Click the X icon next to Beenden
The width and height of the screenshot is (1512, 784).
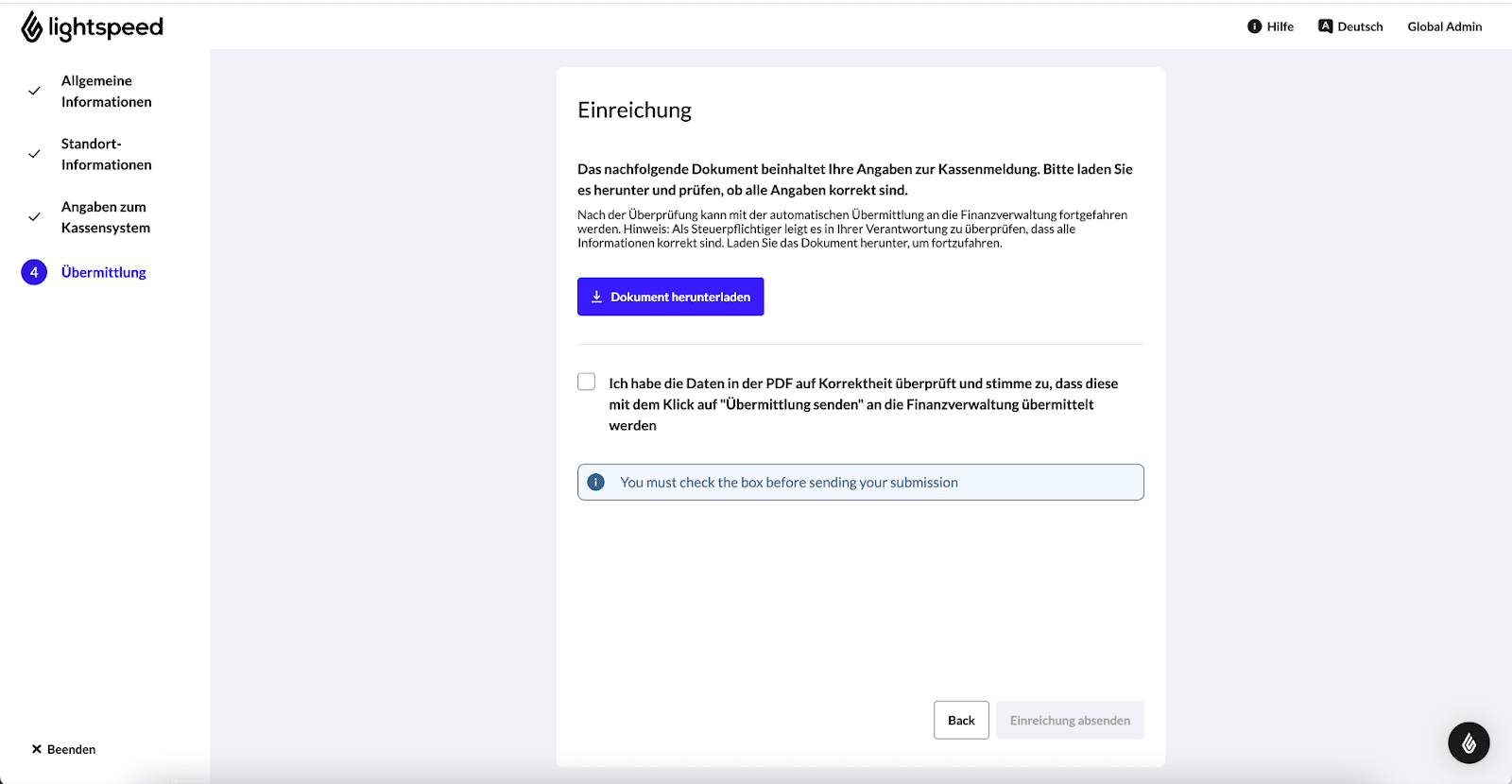(37, 749)
